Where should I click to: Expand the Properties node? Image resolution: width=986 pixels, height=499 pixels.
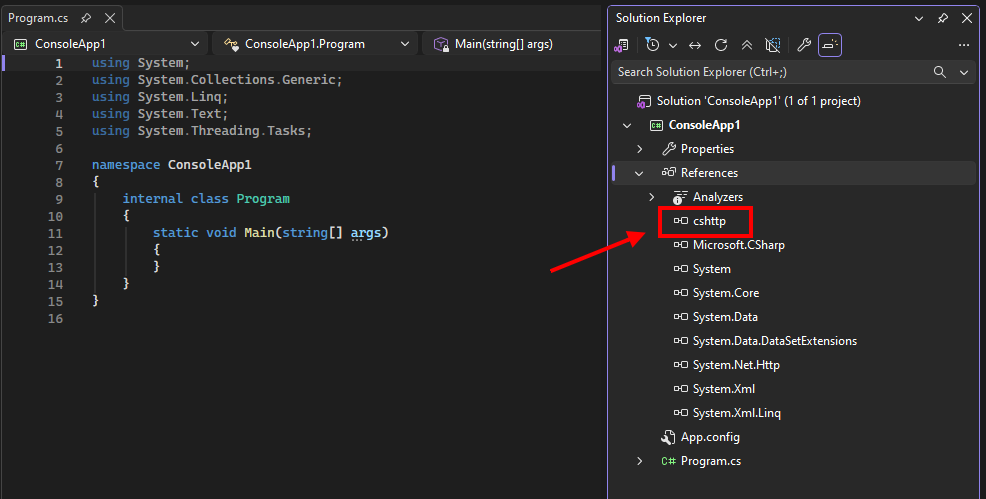coord(640,149)
